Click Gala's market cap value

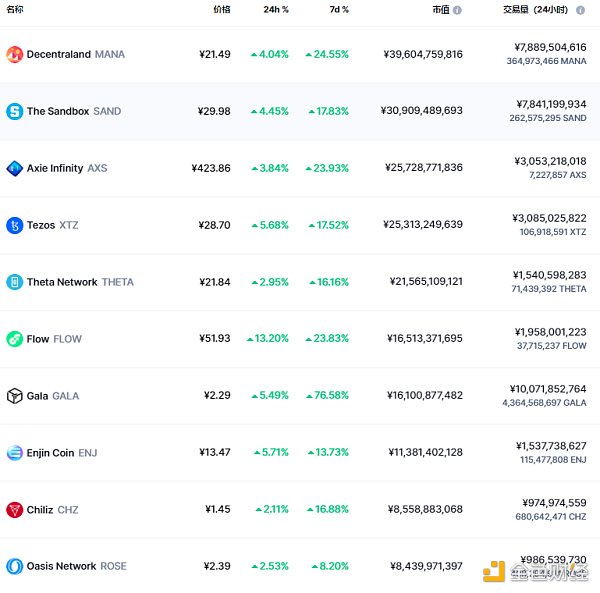tap(423, 396)
